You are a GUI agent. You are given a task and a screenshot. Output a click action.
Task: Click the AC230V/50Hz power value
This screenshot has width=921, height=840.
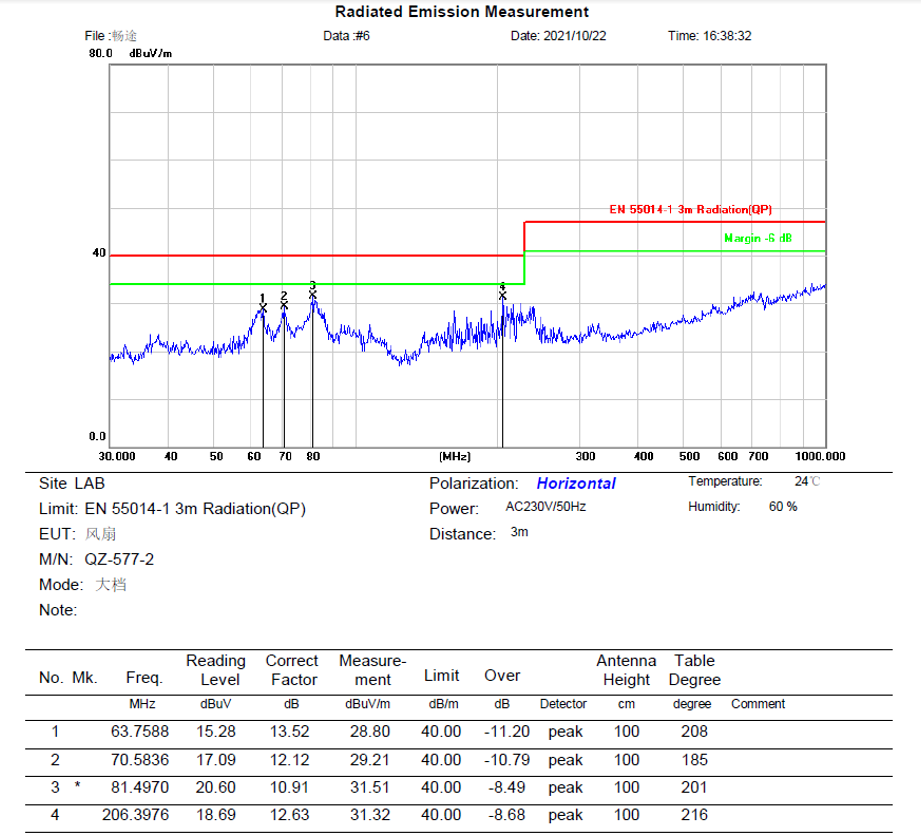click(546, 506)
